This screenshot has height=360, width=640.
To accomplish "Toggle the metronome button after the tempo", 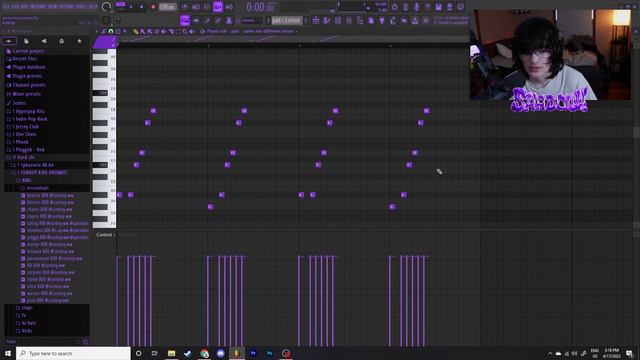I will click(185, 7).
